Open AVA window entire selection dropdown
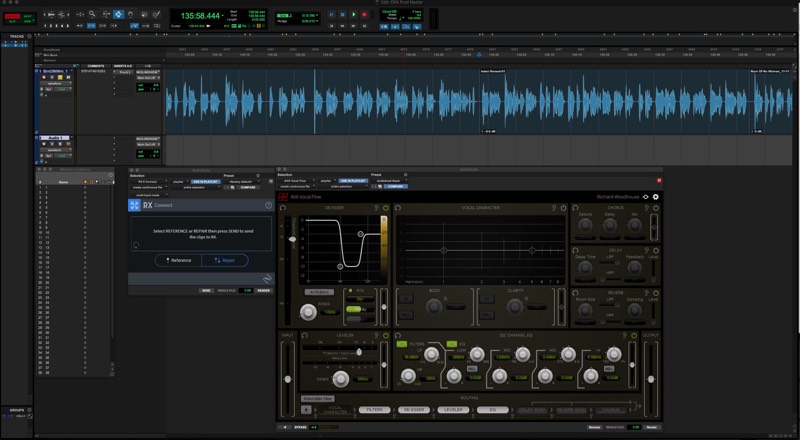This screenshot has height=440, width=800. (344, 186)
